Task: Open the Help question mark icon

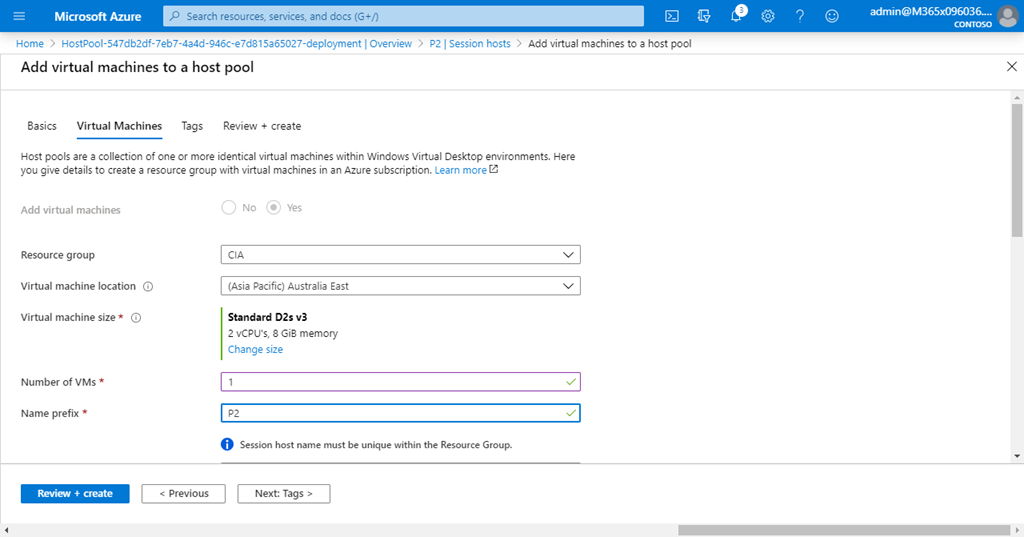Action: (800, 16)
